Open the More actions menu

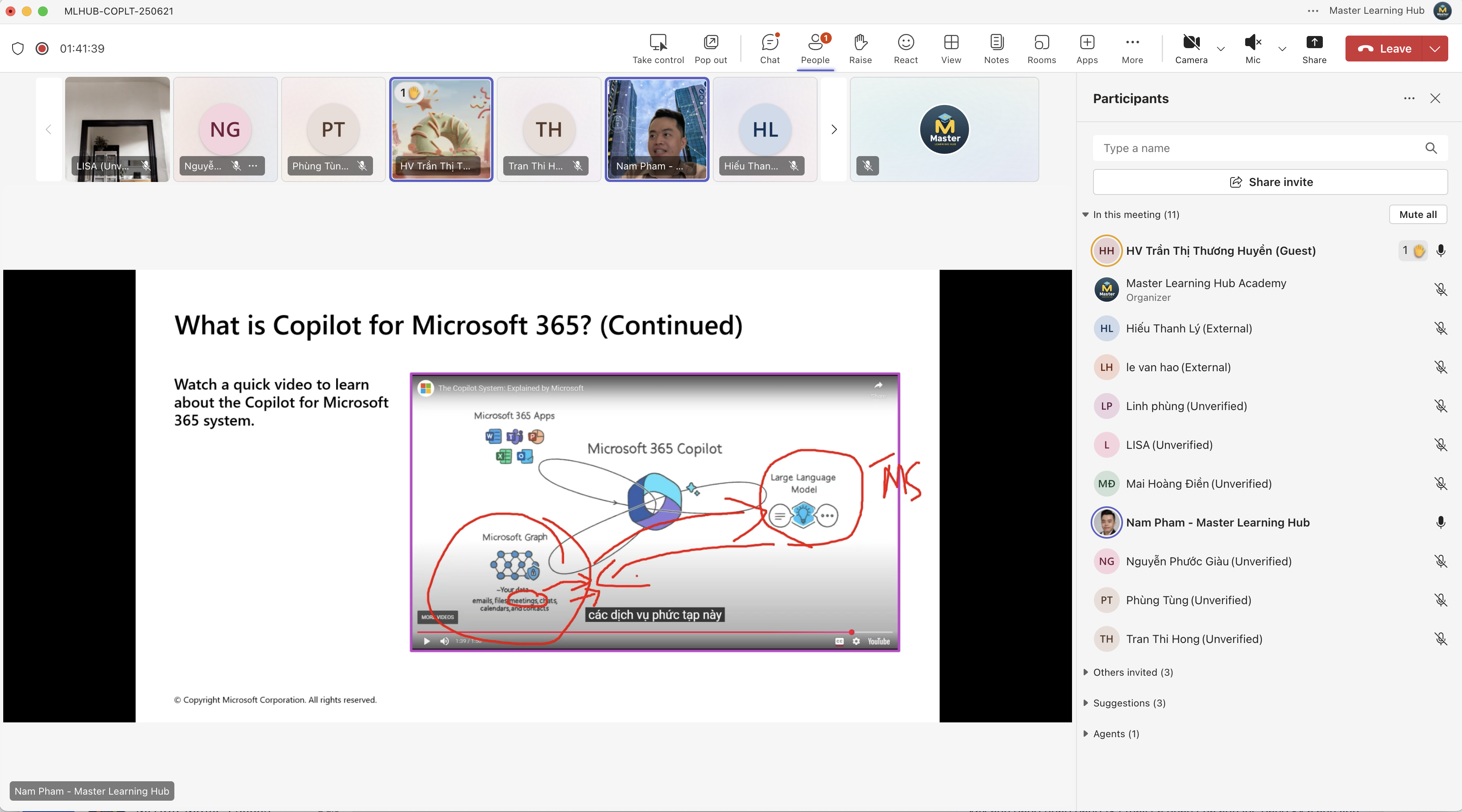pos(1132,49)
